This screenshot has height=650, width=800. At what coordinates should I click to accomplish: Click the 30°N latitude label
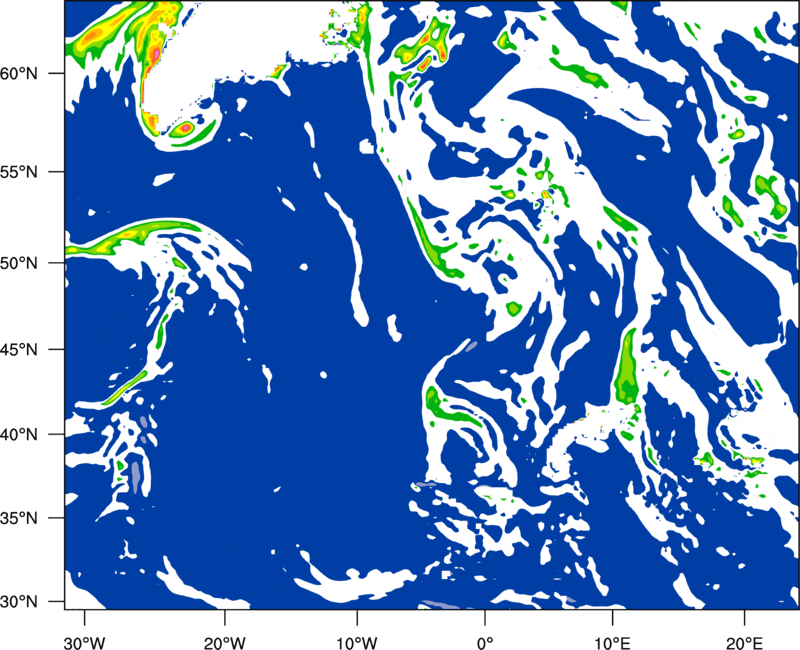pyautogui.click(x=19, y=602)
